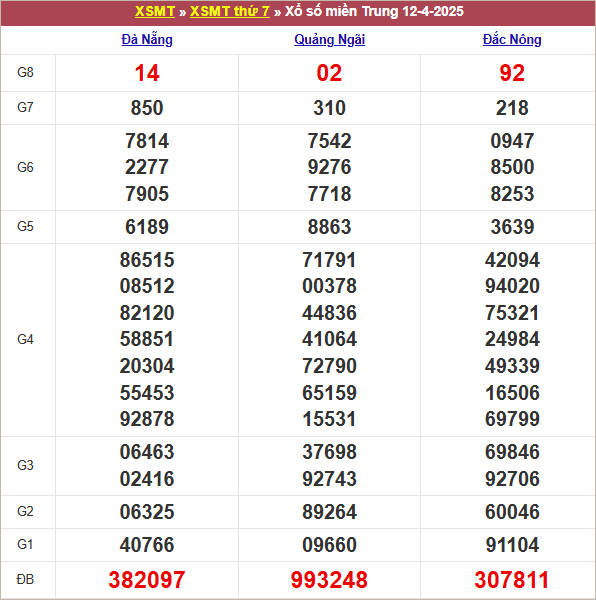Open the XSMT link in header
This screenshot has width=596, height=600.
click(155, 11)
